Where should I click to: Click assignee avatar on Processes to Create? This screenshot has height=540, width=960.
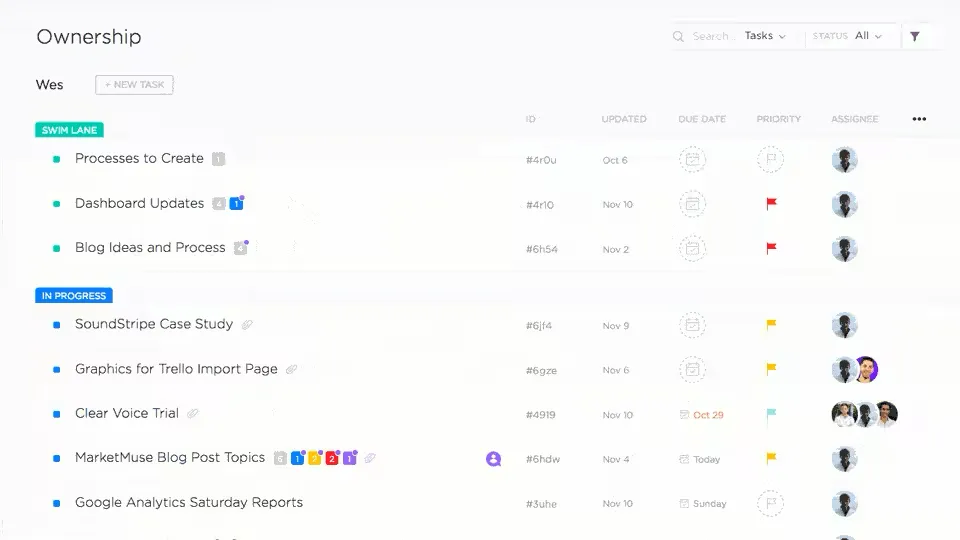click(844, 160)
